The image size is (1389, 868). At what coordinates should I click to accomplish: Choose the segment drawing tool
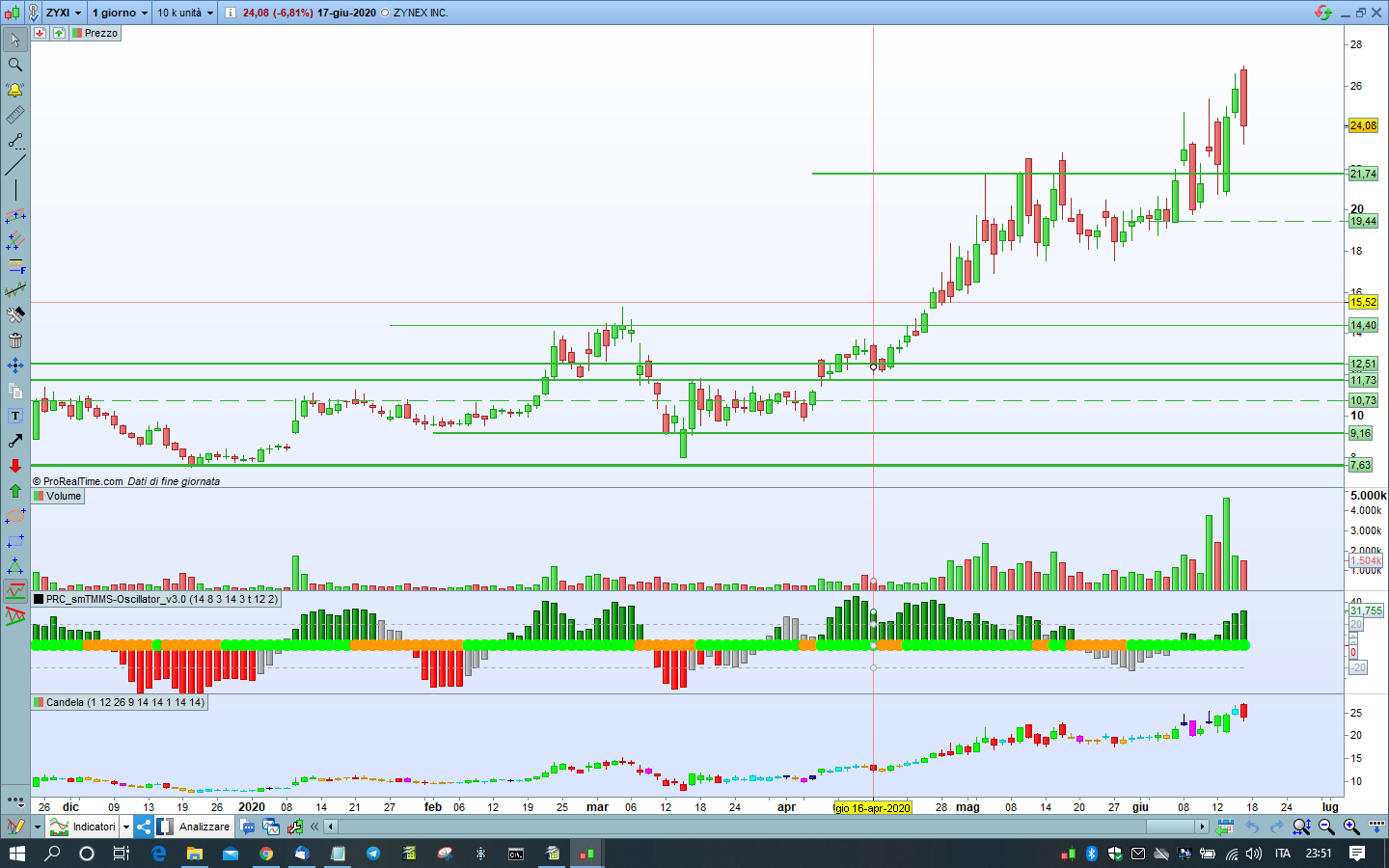[x=14, y=140]
